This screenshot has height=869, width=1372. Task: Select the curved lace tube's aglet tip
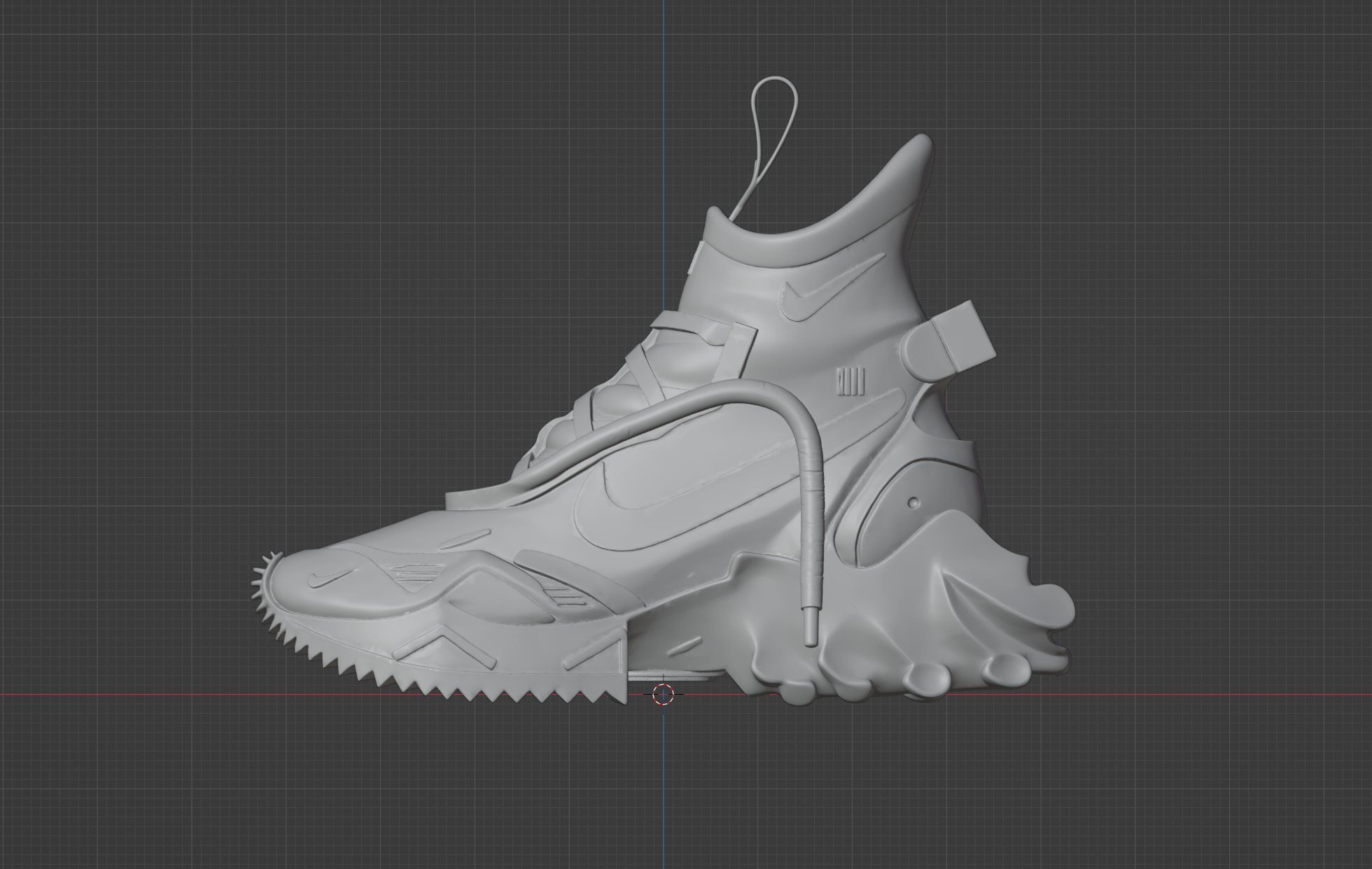pos(809,627)
